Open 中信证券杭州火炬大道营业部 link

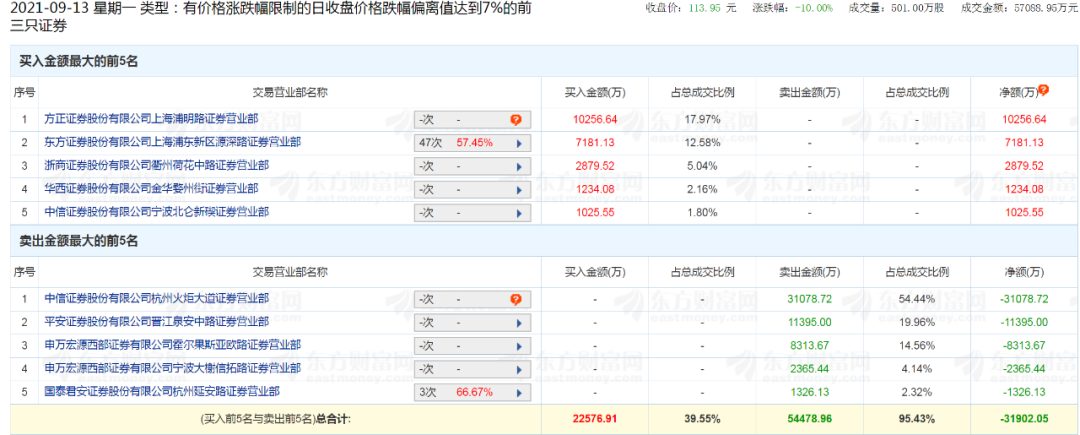pos(156,298)
